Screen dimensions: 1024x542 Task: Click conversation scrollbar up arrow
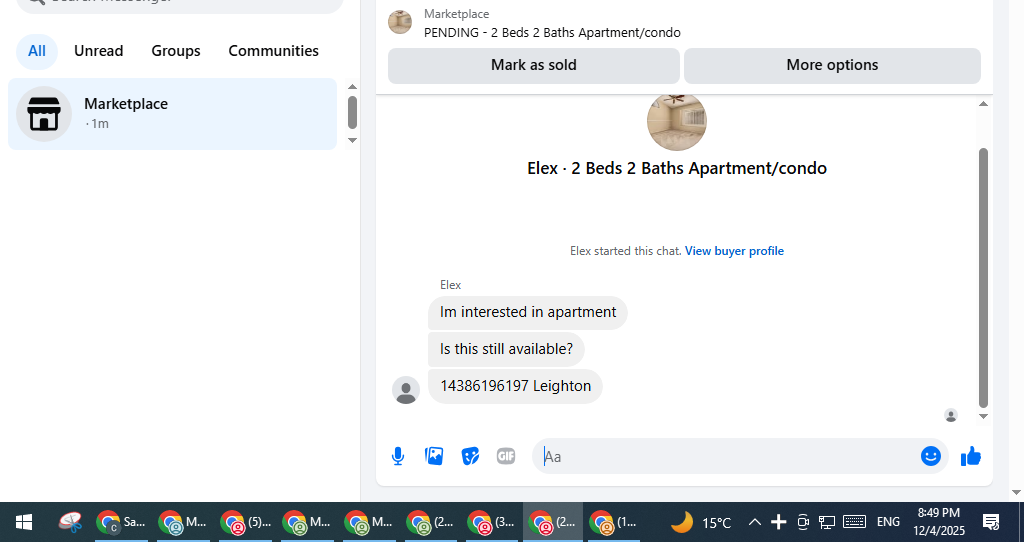tap(984, 104)
